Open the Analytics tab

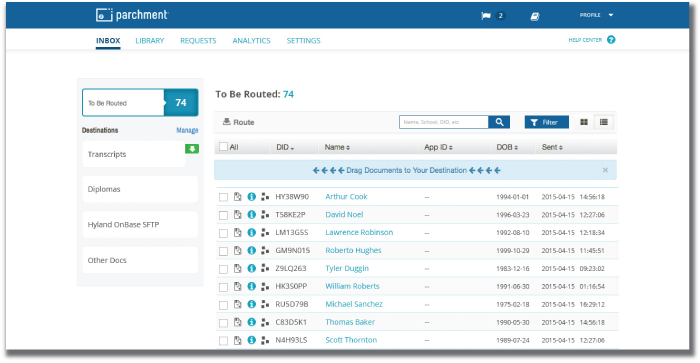tap(251, 41)
